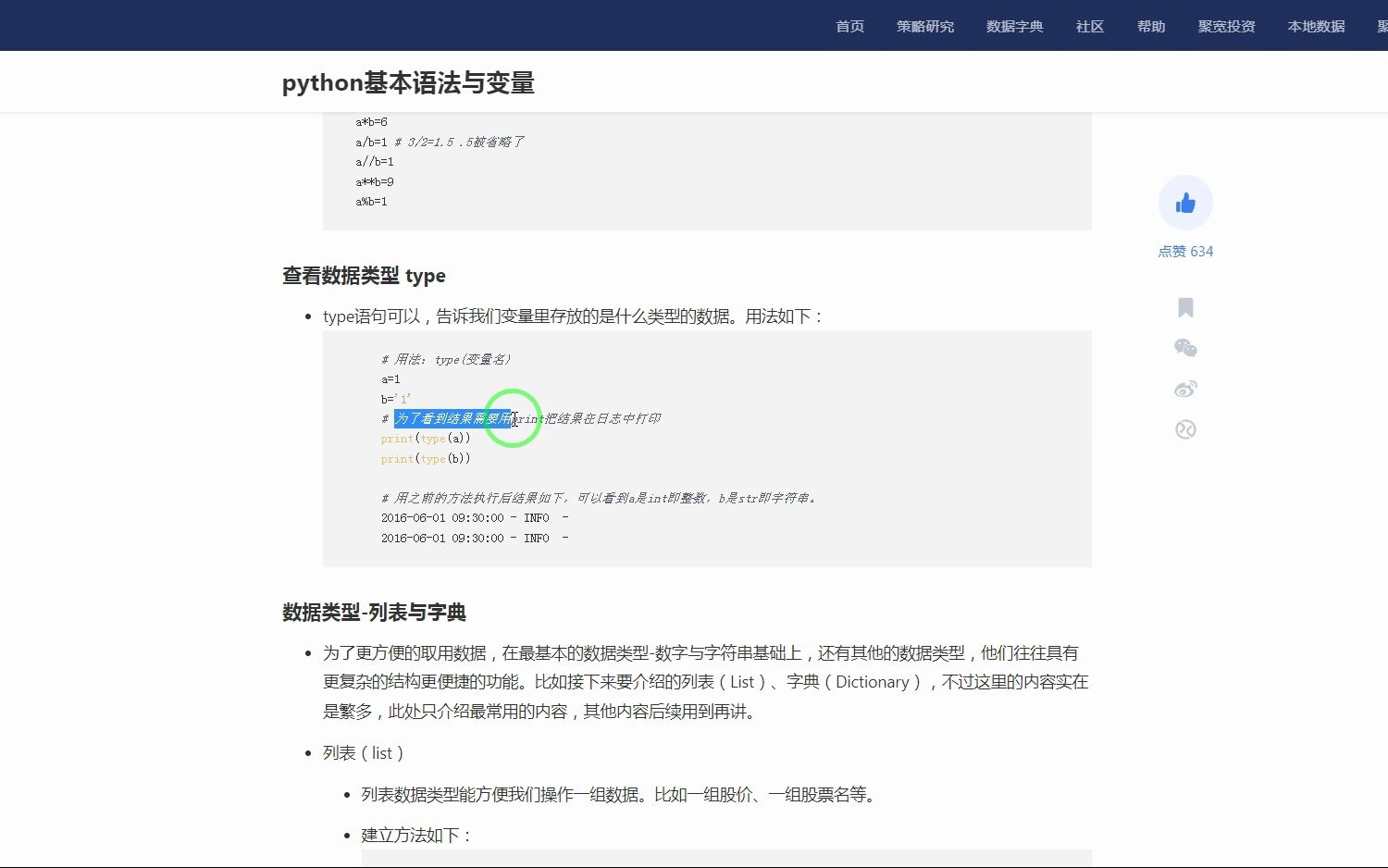This screenshot has width=1388, height=868.
Task: Click the bookmark favorite icon
Action: tap(1185, 307)
